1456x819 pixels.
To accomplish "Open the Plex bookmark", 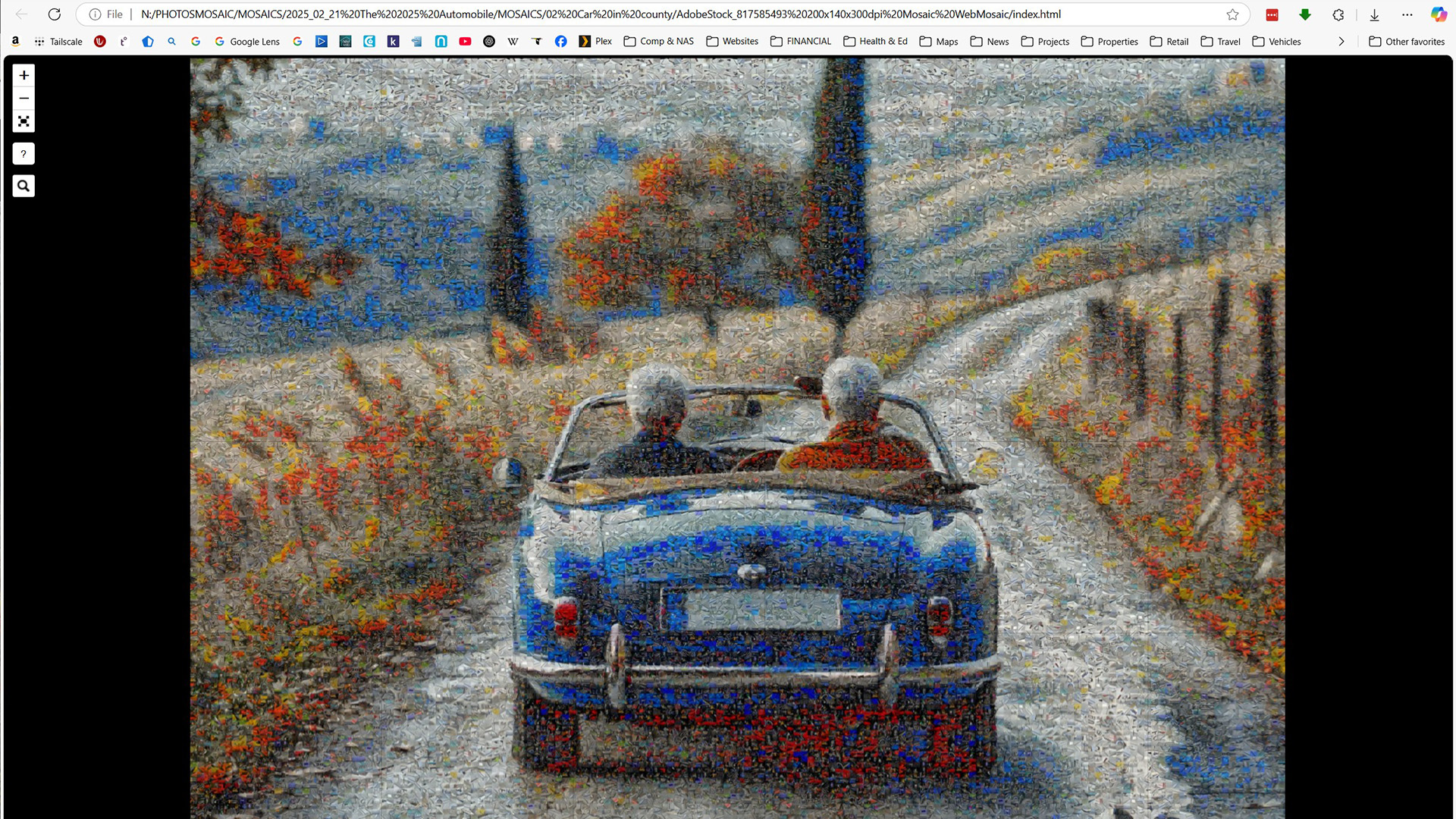I will 595,41.
